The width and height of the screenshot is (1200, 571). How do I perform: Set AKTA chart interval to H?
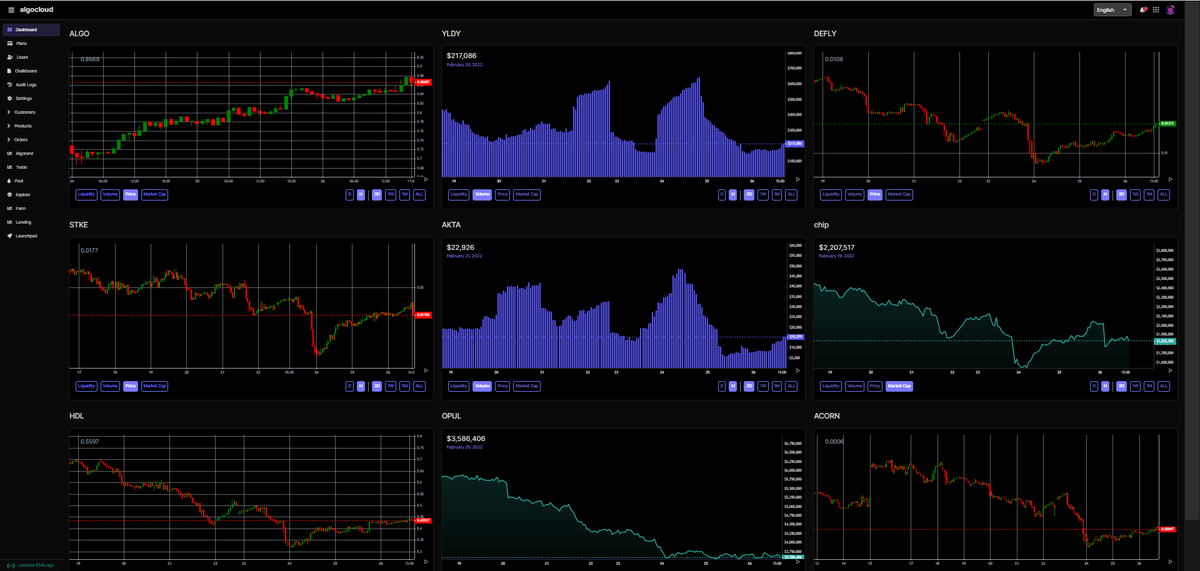coord(733,385)
